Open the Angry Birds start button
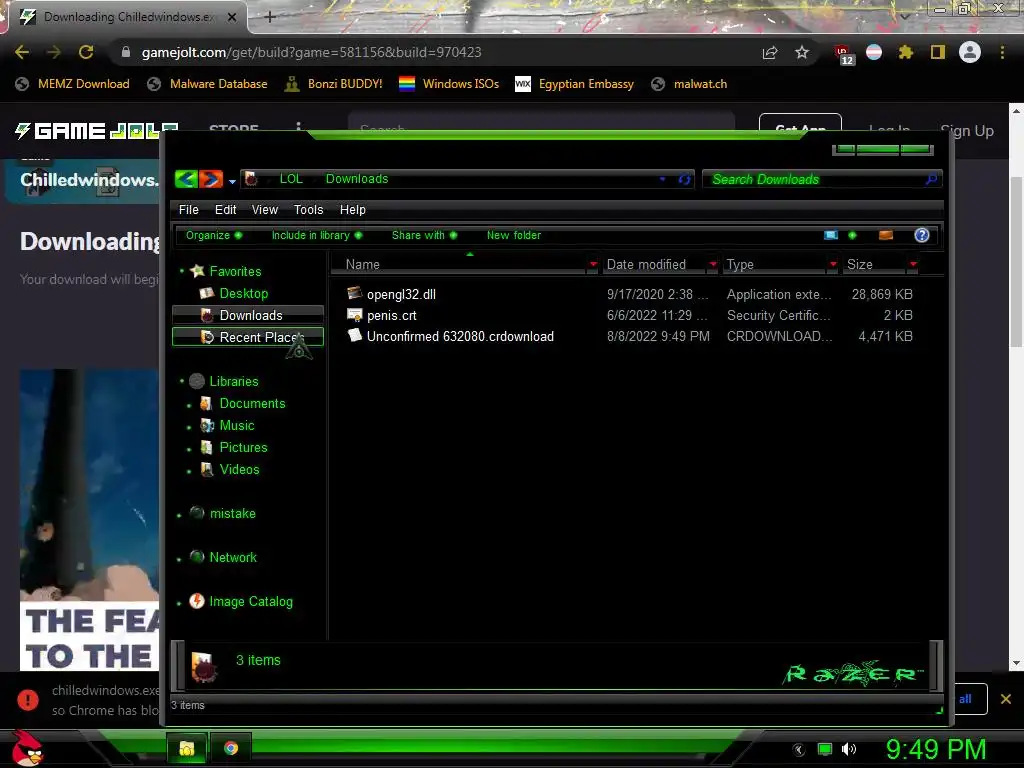Viewport: 1024px width, 768px height. 27,748
